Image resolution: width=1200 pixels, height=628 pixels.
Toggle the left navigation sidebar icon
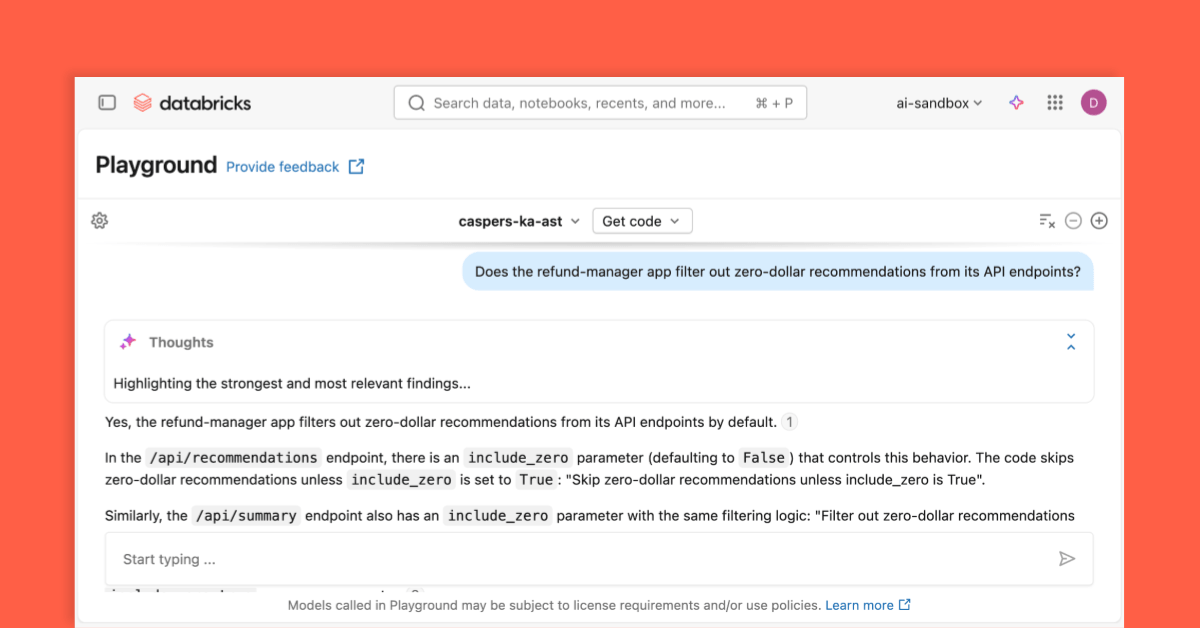point(107,102)
